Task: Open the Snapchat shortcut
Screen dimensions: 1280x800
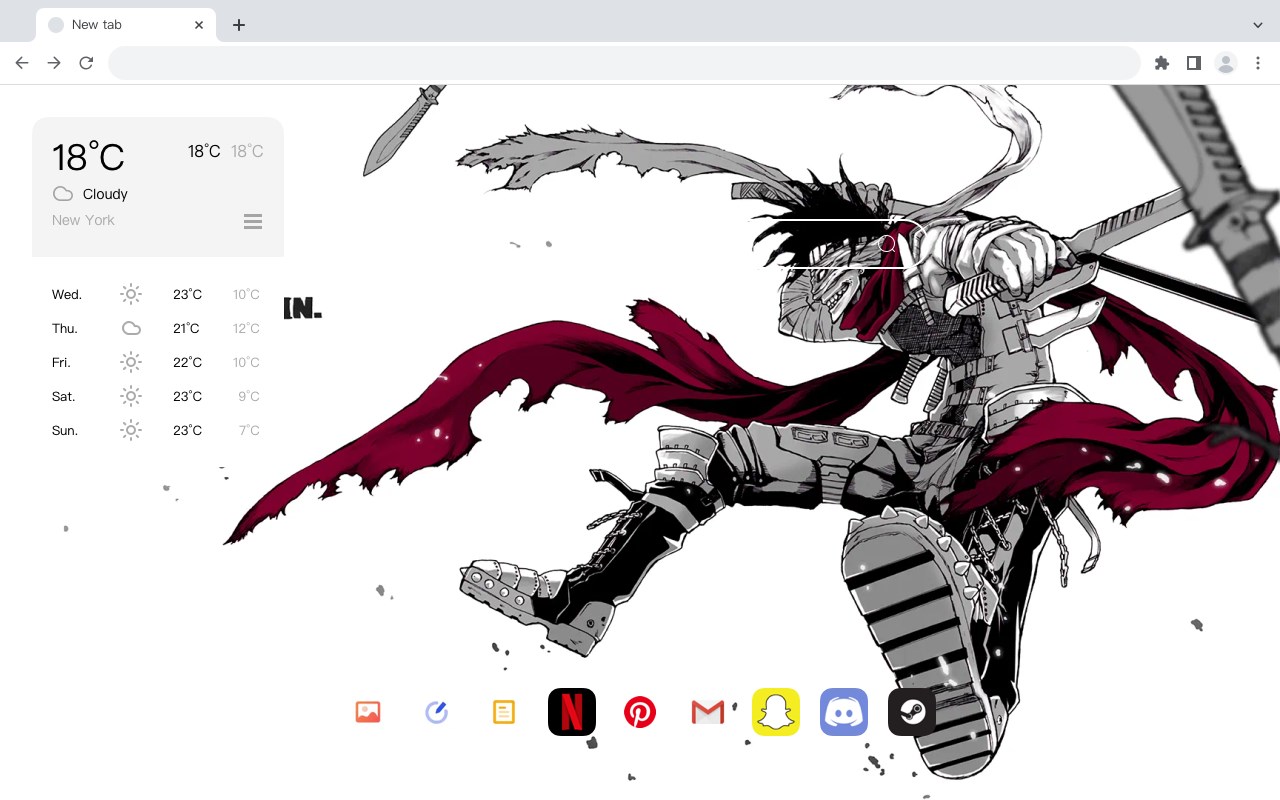Action: point(776,712)
